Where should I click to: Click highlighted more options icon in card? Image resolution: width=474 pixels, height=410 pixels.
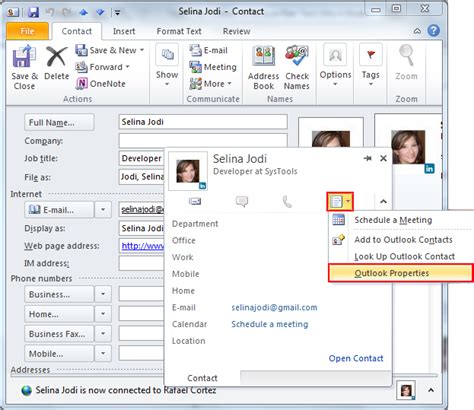[x=340, y=201]
